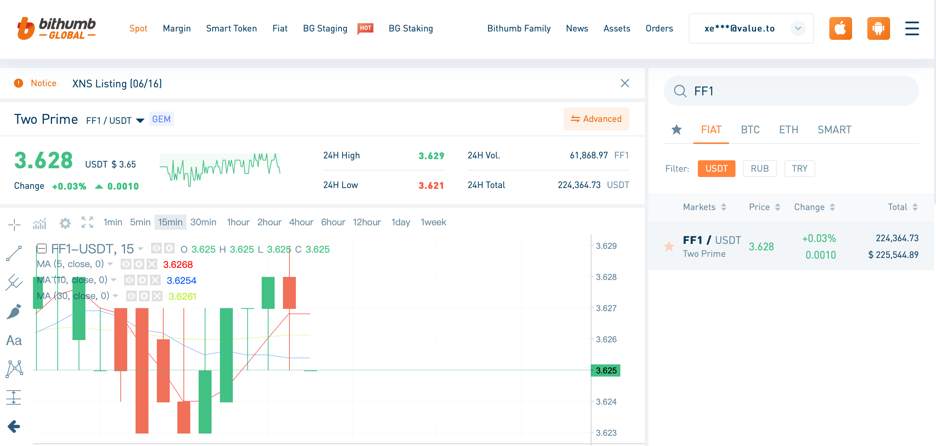Select the TRY filter
Image resolution: width=936 pixels, height=446 pixels.
(x=799, y=168)
